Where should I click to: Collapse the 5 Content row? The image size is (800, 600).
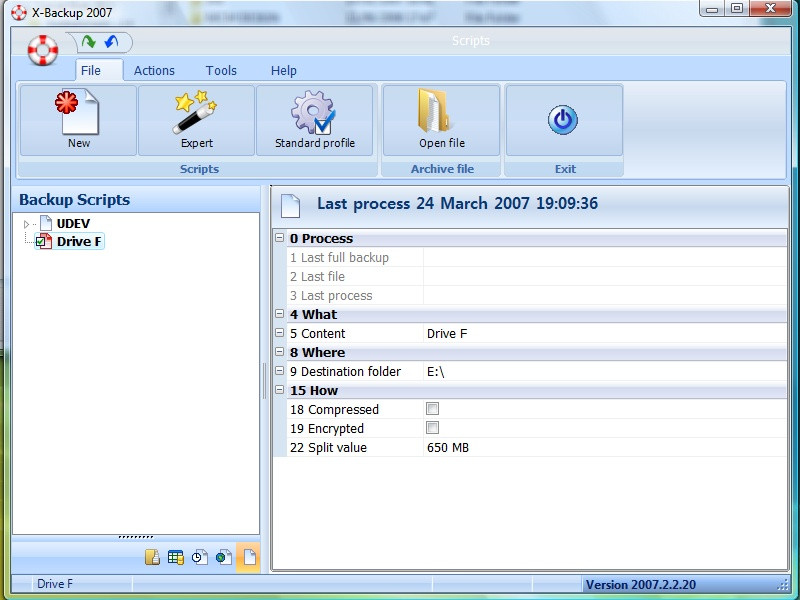point(280,333)
